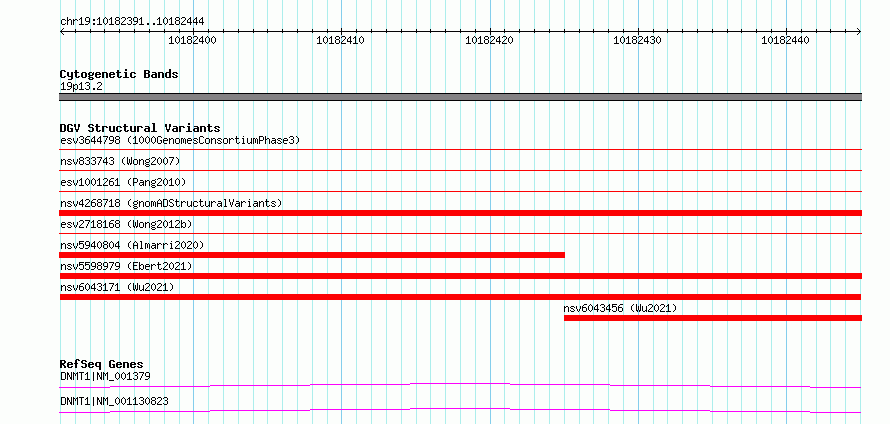
Task: Click the red bar of nsv6043456
Action: pos(713,318)
